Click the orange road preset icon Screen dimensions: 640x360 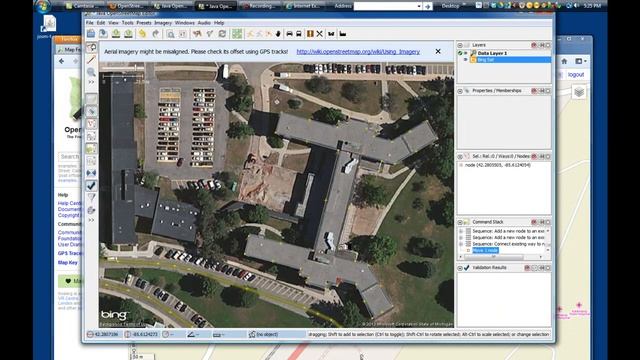pos(310,34)
